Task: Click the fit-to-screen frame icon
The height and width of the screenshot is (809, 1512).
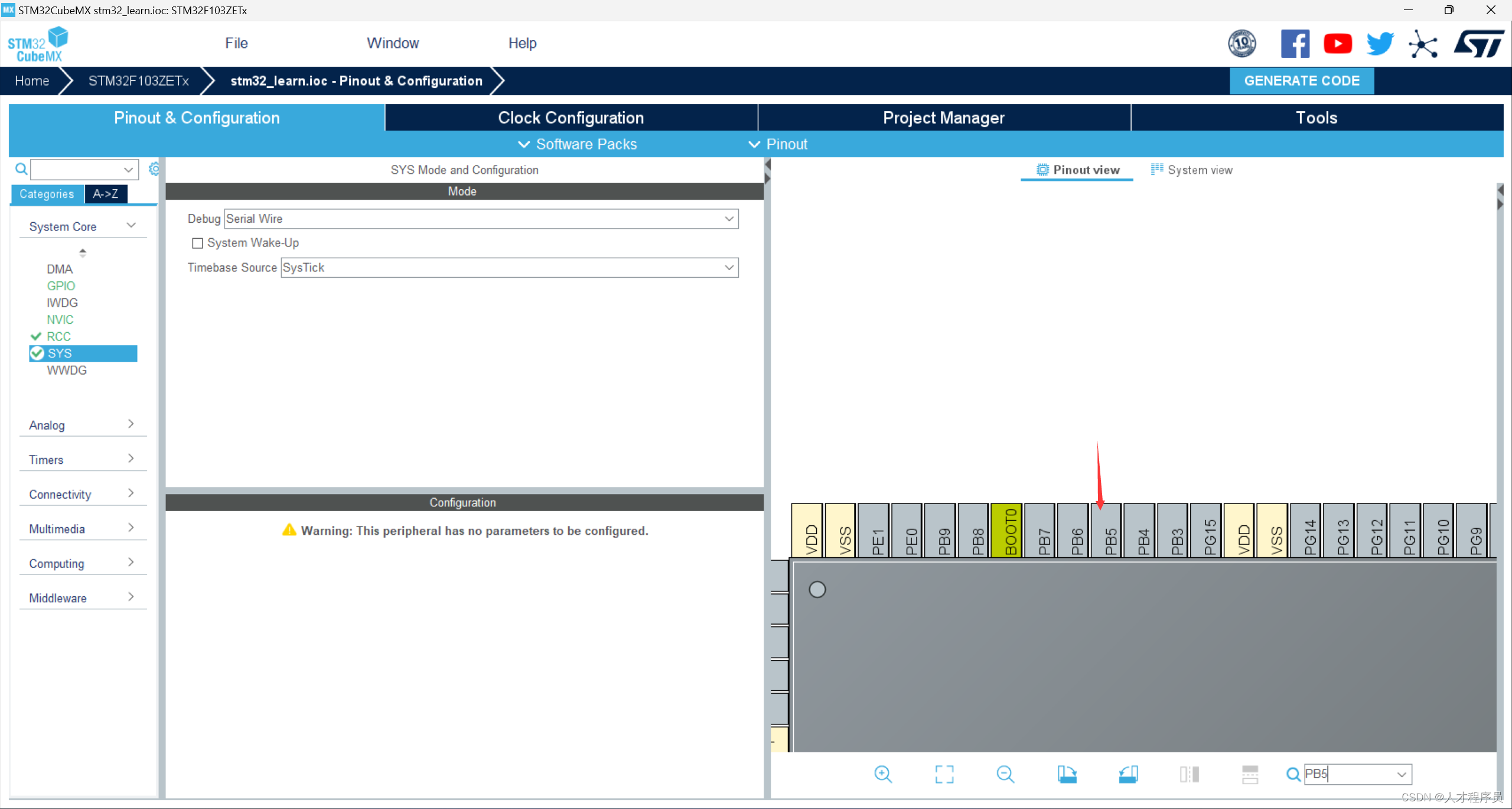Action: (x=944, y=774)
